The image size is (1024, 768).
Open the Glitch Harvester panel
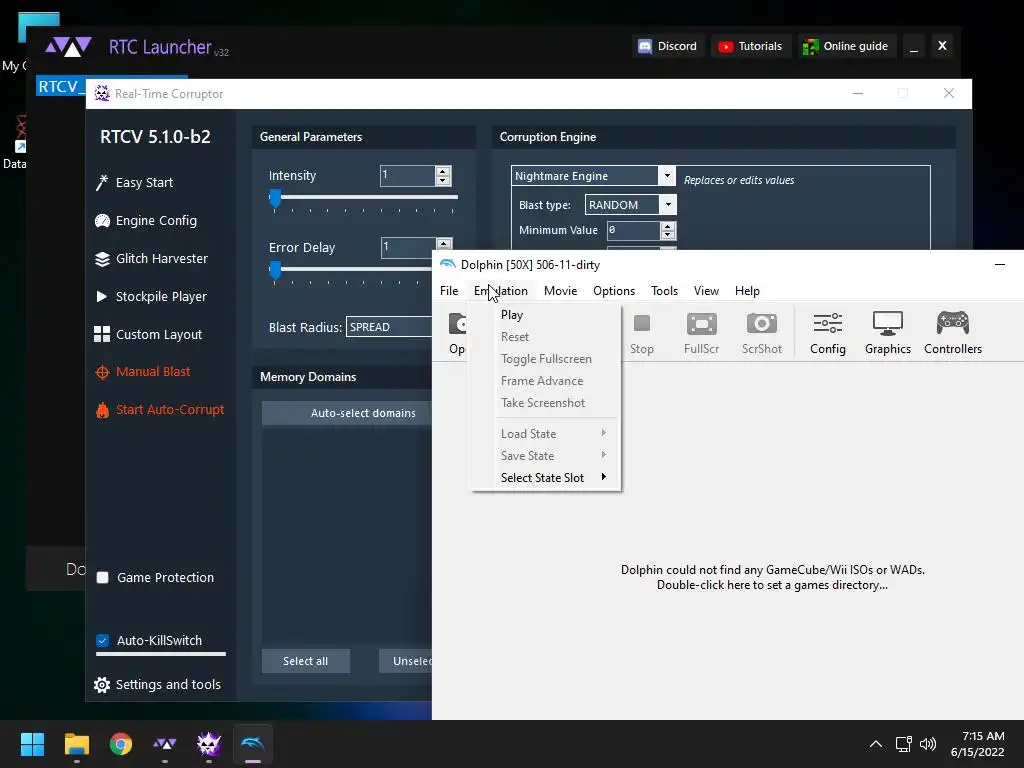point(152,259)
